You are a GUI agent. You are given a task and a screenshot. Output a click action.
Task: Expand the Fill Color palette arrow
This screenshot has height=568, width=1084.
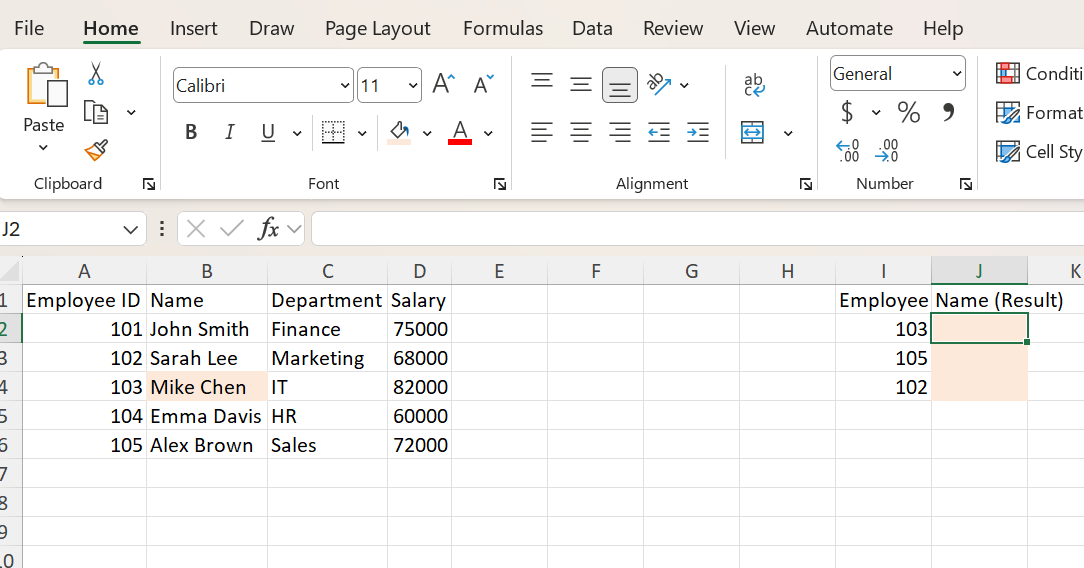(x=427, y=133)
